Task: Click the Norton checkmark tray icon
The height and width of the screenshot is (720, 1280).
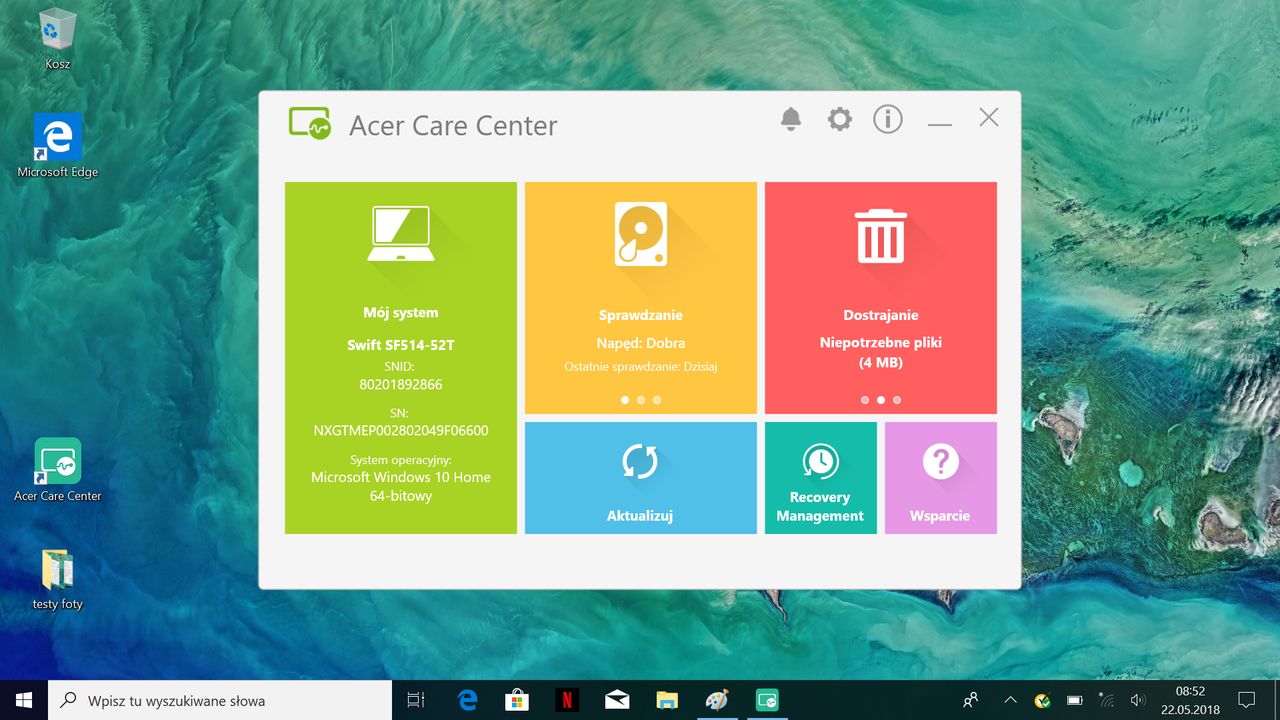Action: click(x=1042, y=701)
